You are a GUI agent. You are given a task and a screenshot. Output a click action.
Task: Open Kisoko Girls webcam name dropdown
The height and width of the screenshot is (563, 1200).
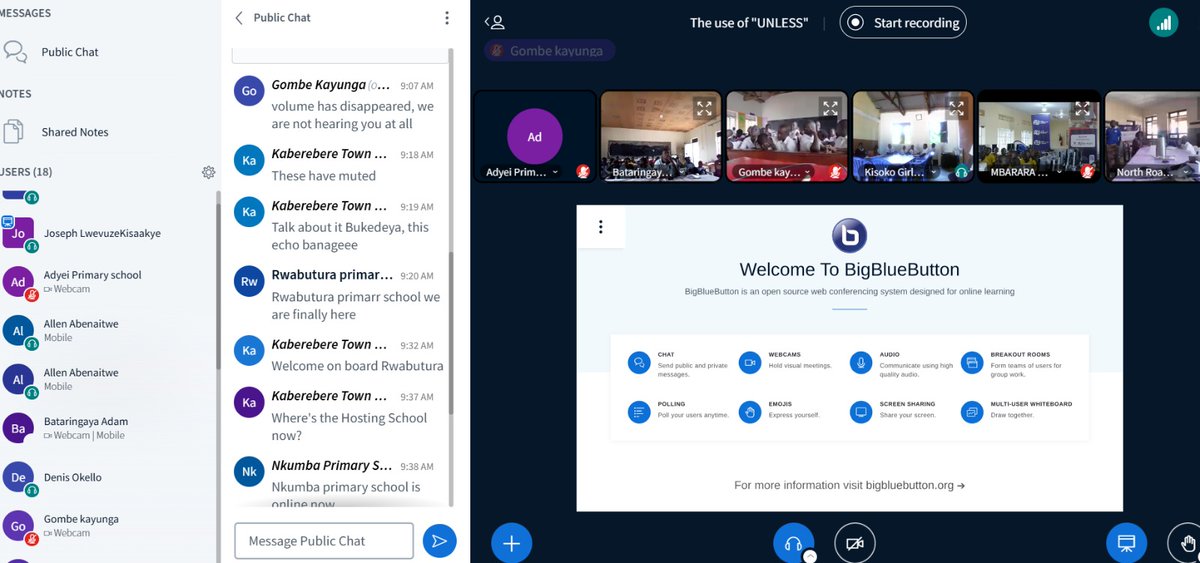903,172
